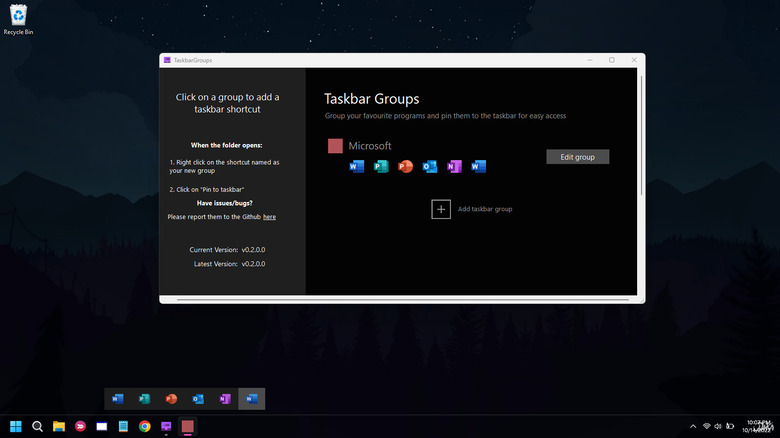Select the Microsoft group name label
780x438 pixels.
point(370,146)
